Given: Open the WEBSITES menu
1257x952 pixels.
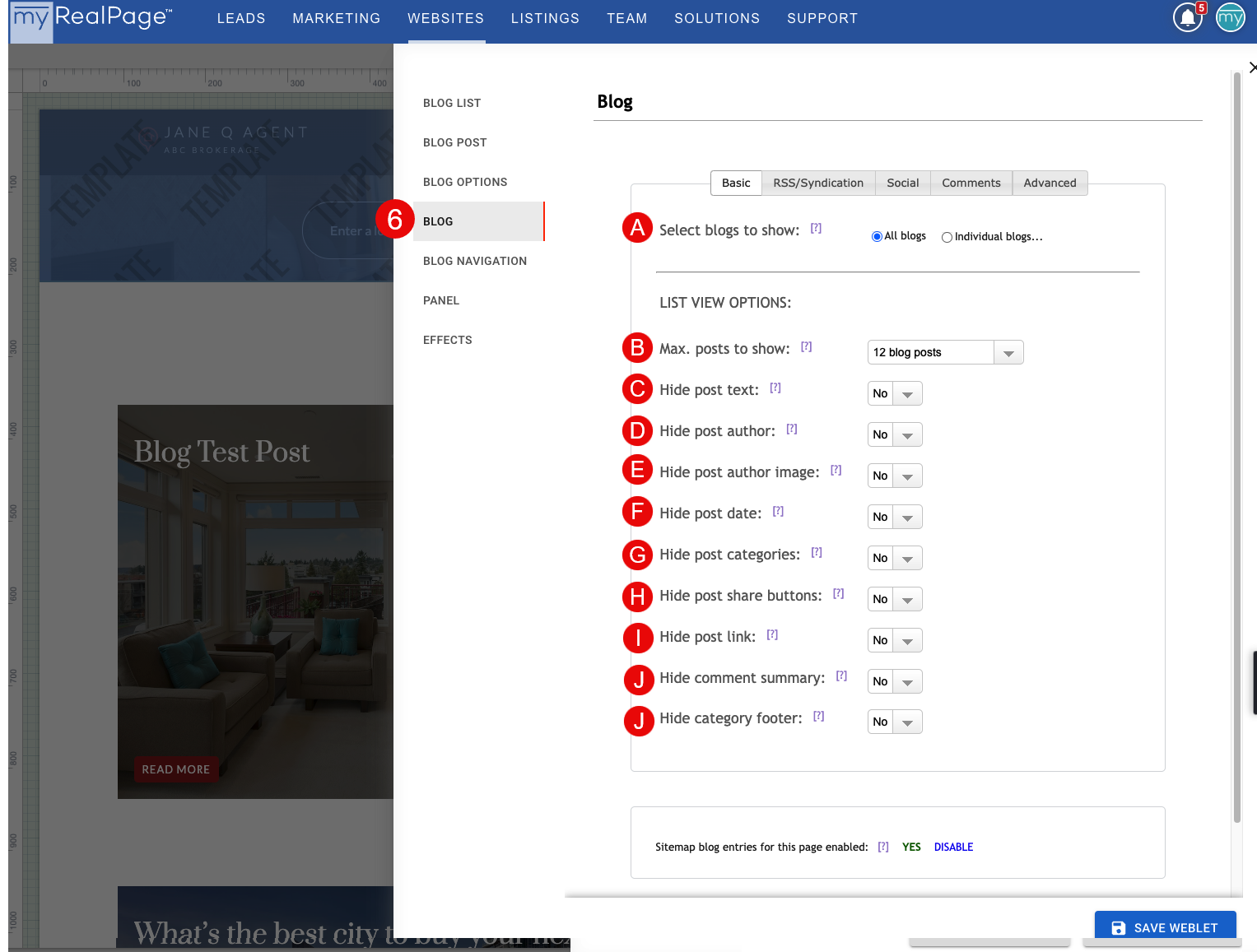Looking at the screenshot, I should (x=445, y=18).
